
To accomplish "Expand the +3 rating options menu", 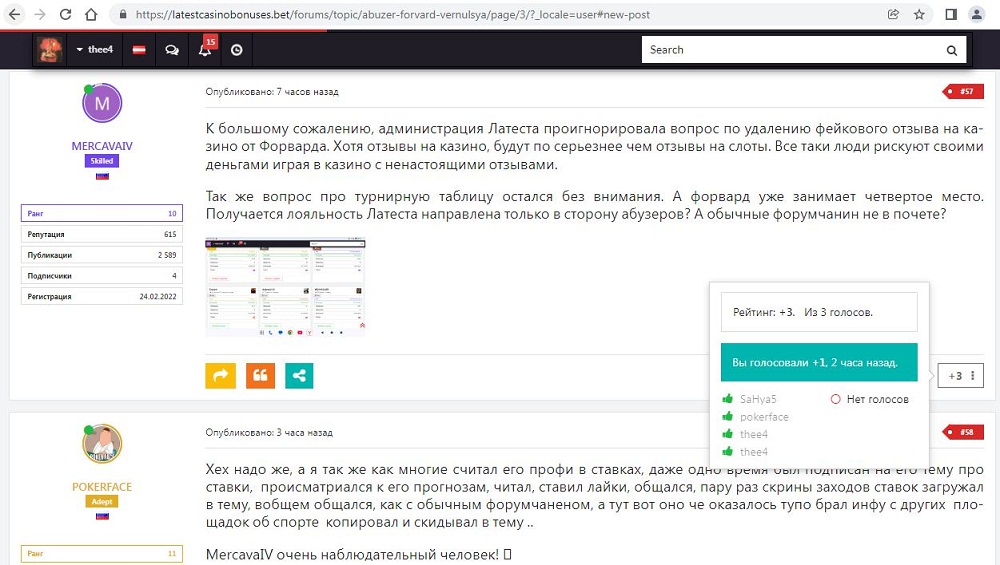I will [974, 376].
